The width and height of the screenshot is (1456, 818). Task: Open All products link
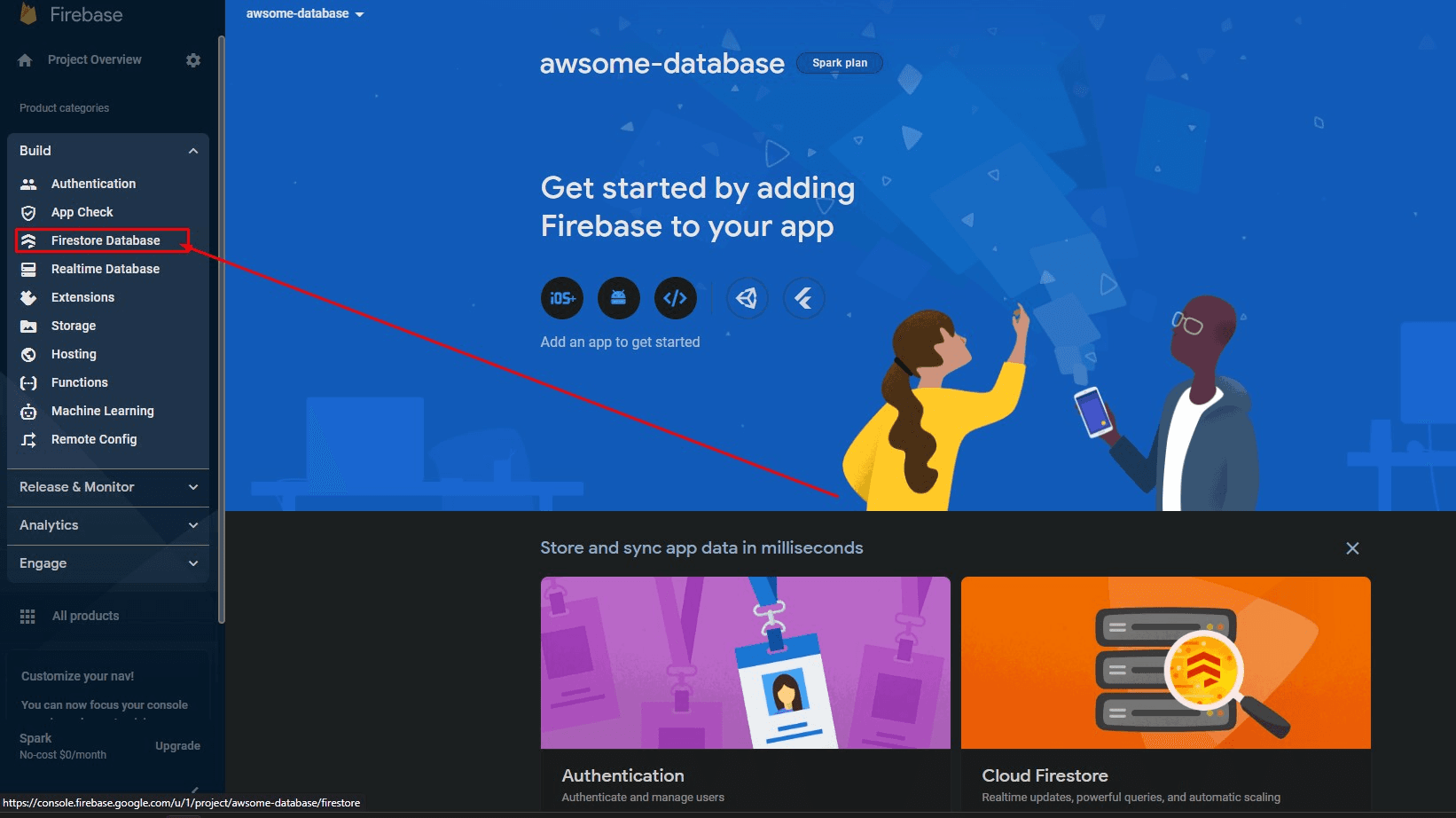click(x=85, y=616)
